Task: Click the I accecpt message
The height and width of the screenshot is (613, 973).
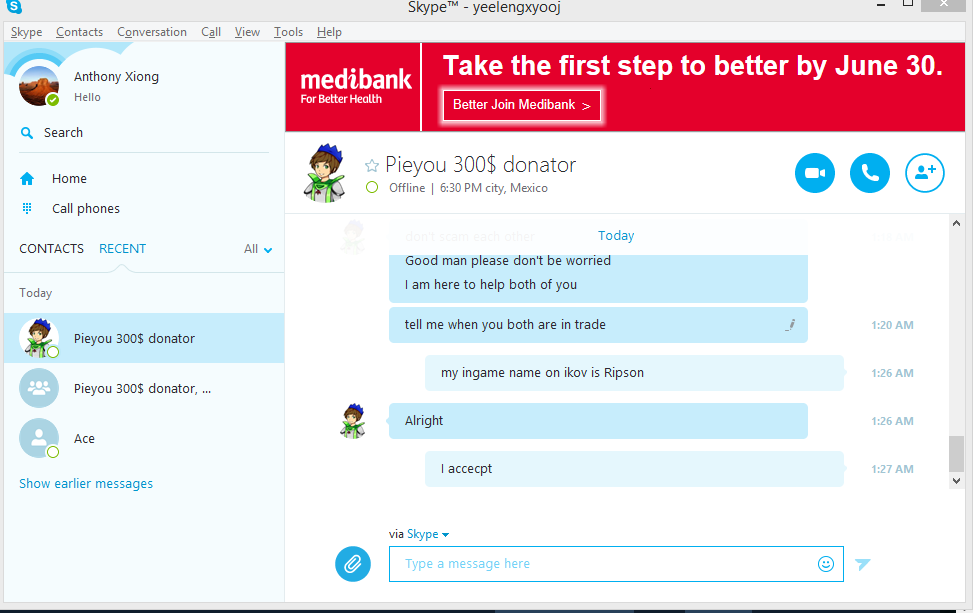Action: pyautogui.click(x=634, y=469)
